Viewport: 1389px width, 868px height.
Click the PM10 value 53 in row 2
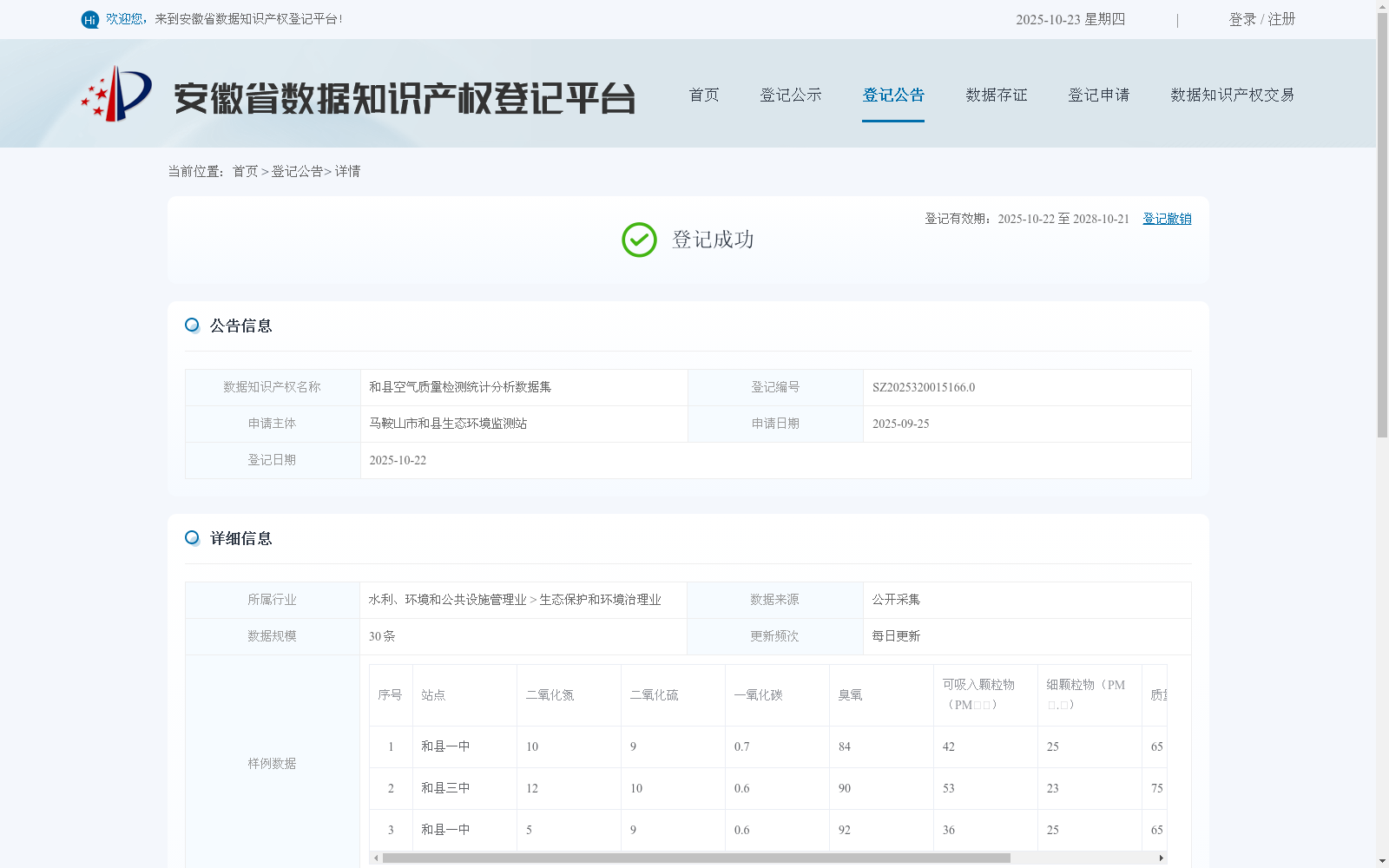click(948, 788)
